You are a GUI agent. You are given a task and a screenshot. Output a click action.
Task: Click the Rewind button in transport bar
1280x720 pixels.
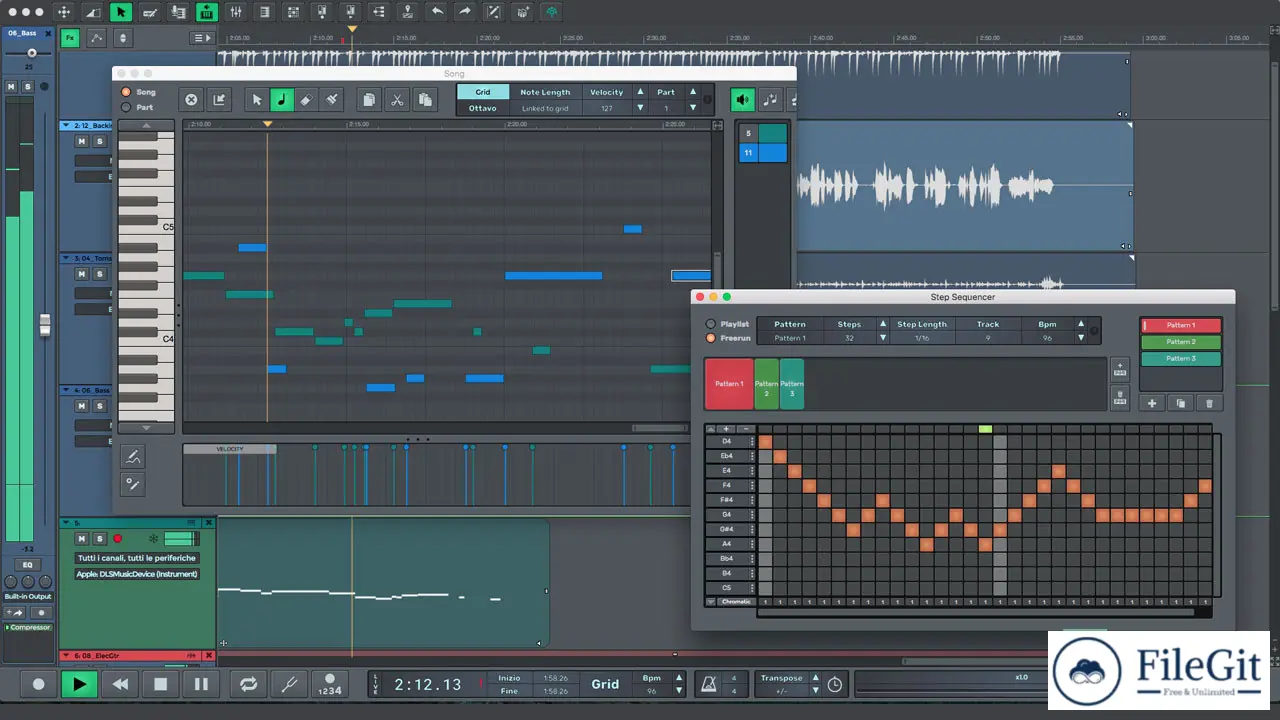120,685
